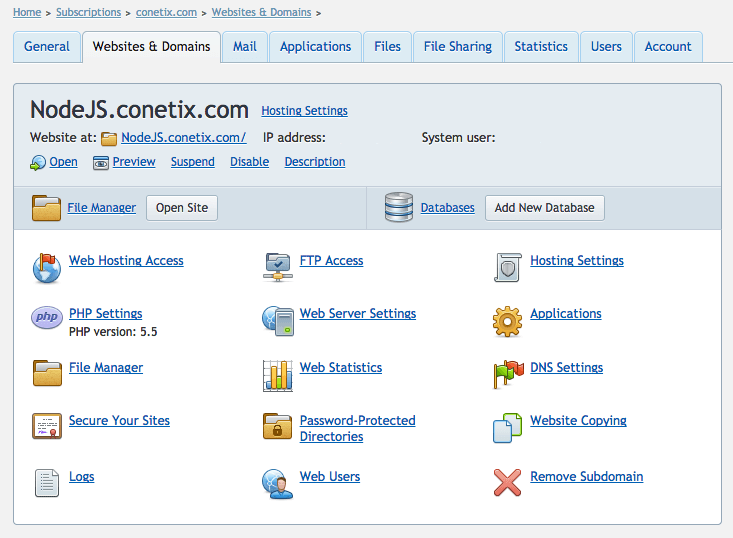Open the Hosting Settings link in the grid
733x538 pixels.
click(577, 260)
